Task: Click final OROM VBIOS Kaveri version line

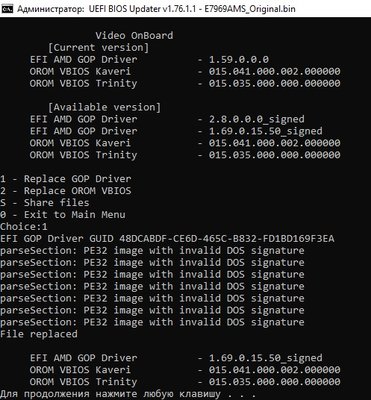Action: tap(185, 370)
